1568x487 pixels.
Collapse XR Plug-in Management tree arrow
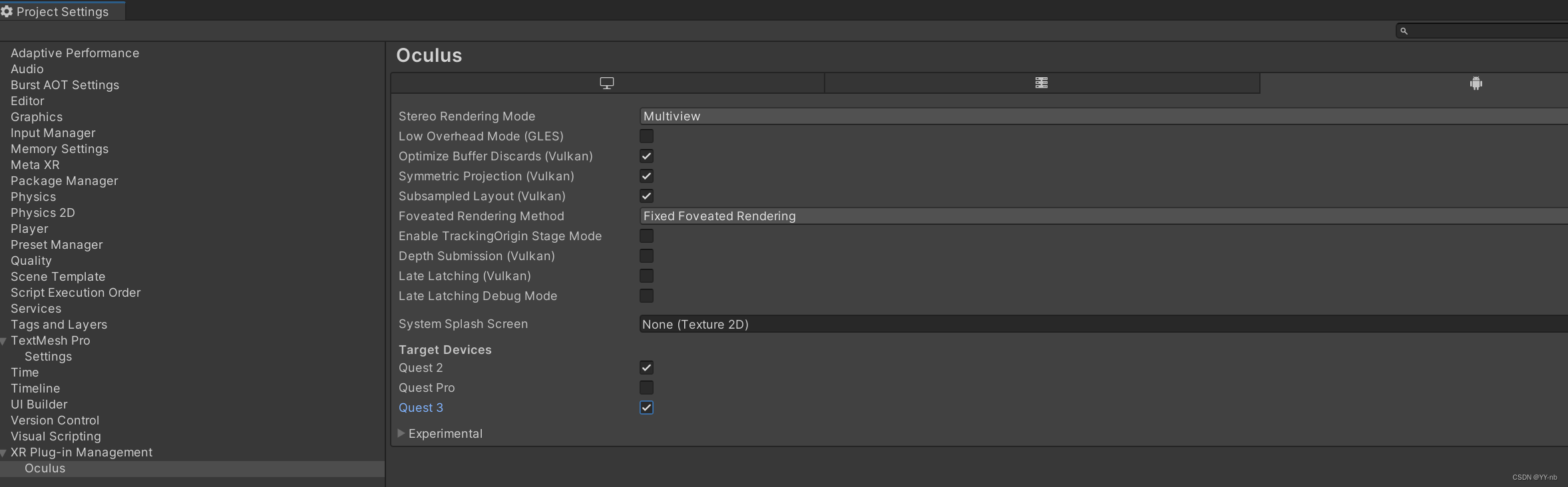pyautogui.click(x=3, y=453)
